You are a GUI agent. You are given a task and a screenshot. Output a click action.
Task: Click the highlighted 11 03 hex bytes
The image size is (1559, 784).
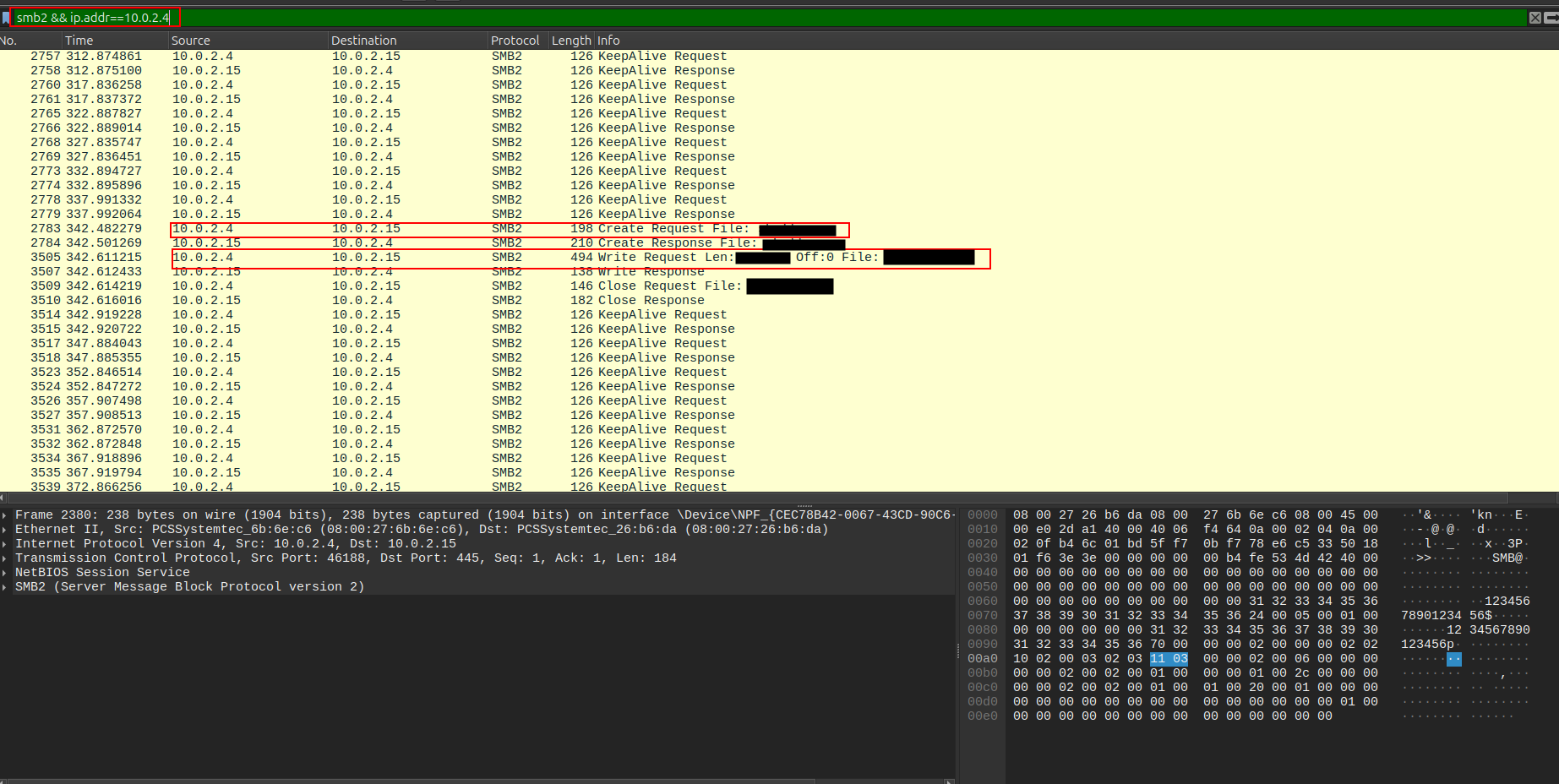pyautogui.click(x=1169, y=659)
